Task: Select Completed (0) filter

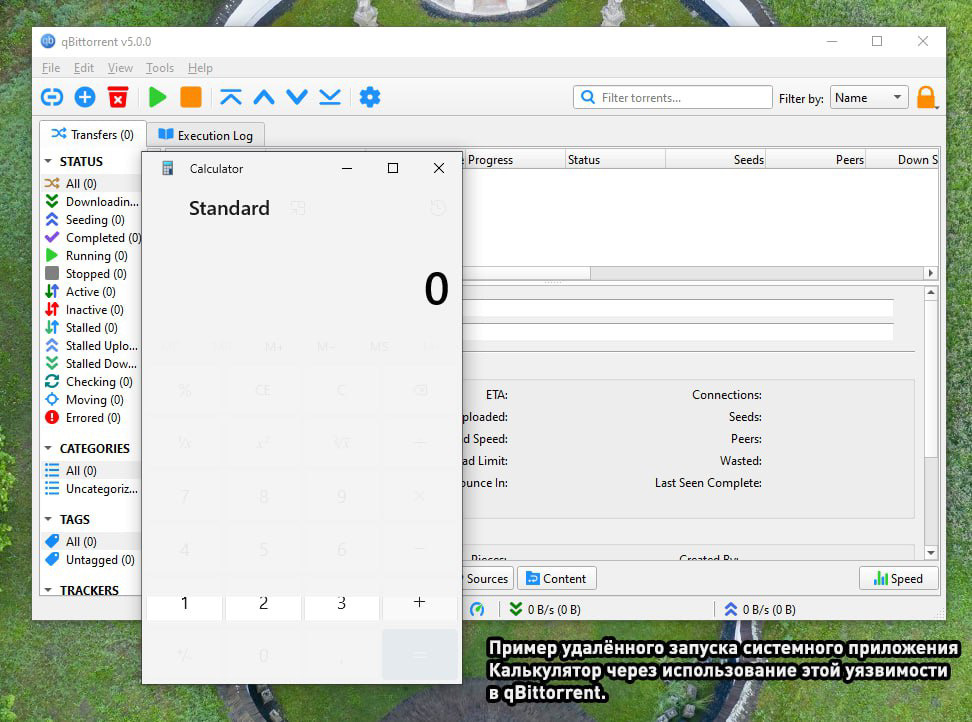Action: point(92,237)
